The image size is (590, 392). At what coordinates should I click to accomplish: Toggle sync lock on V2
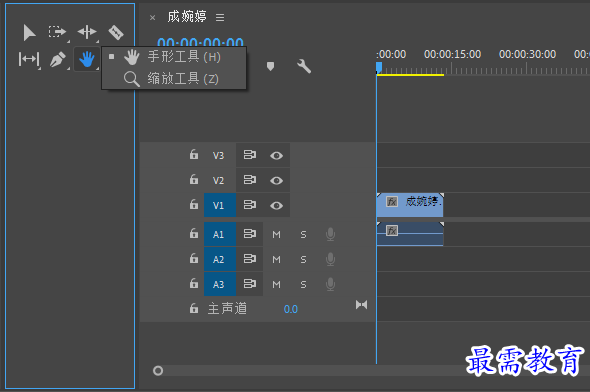(249, 180)
